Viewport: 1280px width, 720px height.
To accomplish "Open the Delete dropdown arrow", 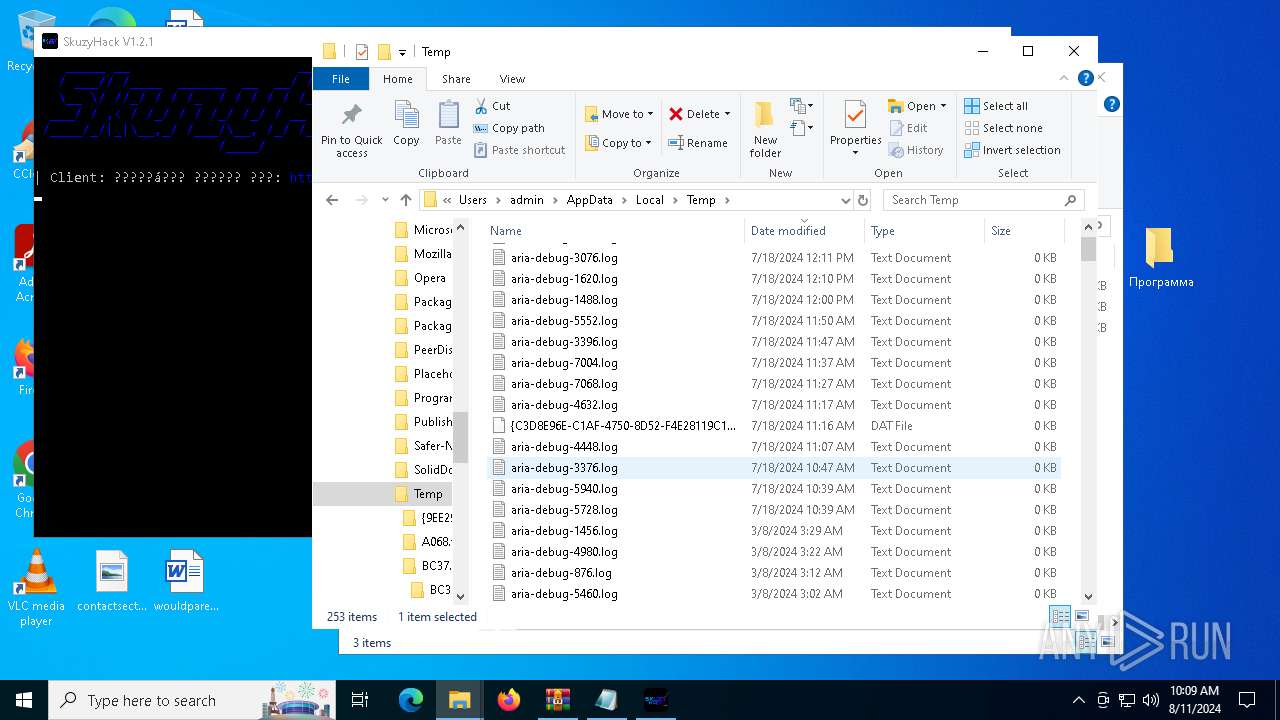I will (727, 114).
